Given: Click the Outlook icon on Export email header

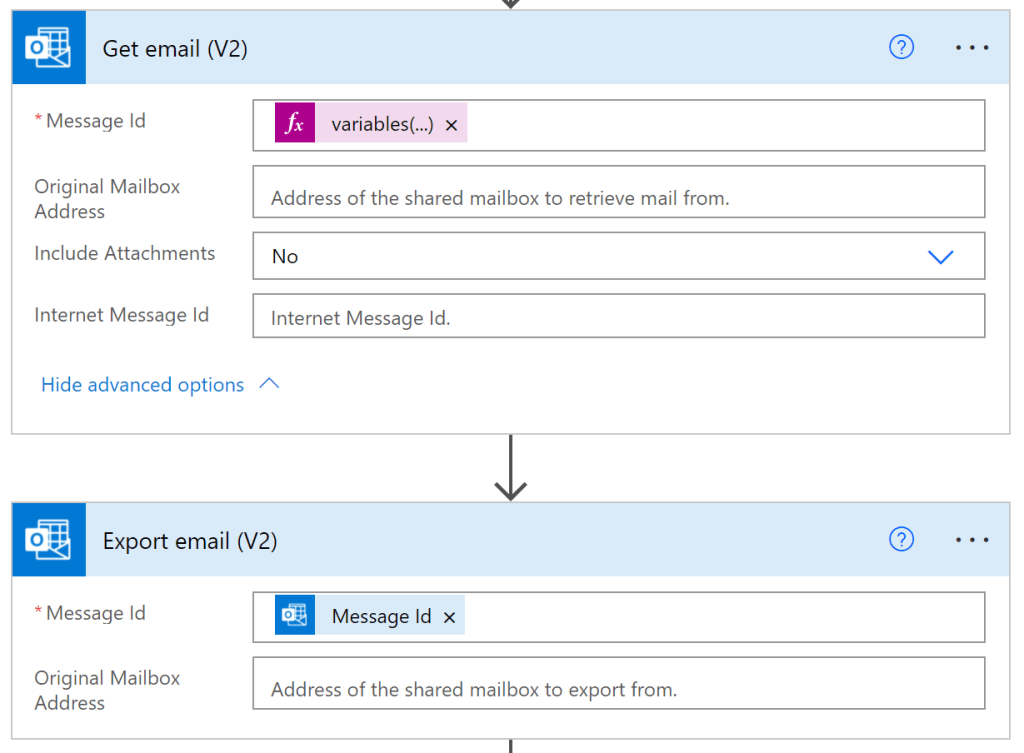Looking at the screenshot, I should click(48, 540).
